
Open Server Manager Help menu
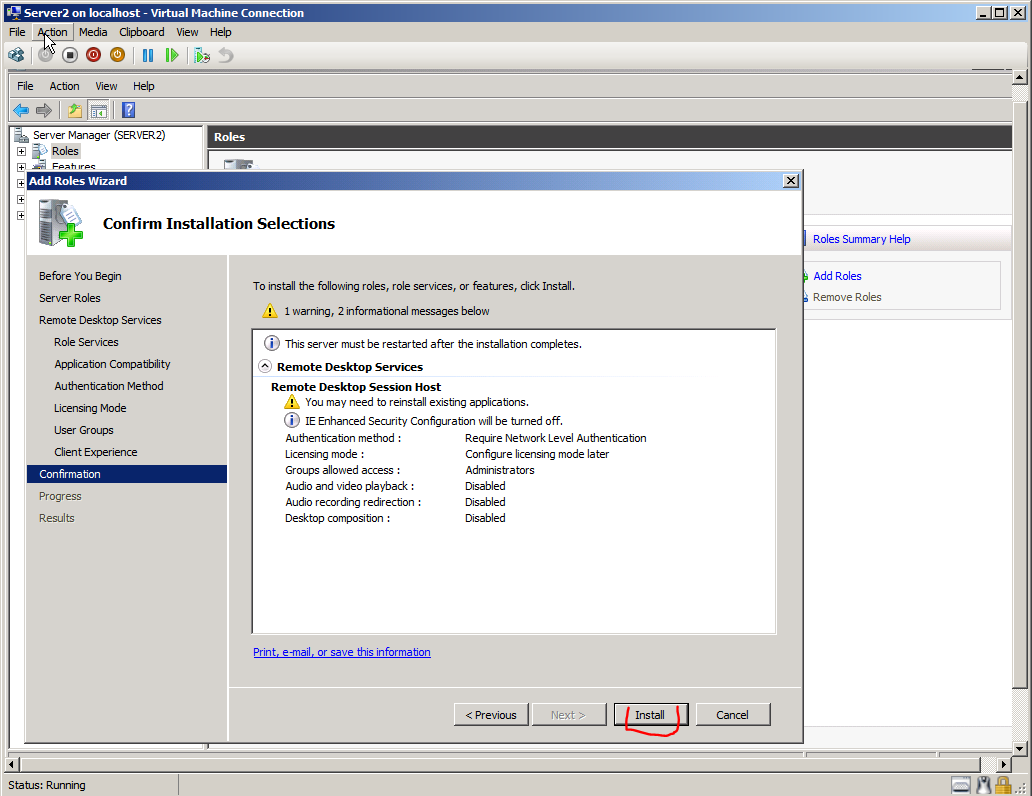(143, 86)
